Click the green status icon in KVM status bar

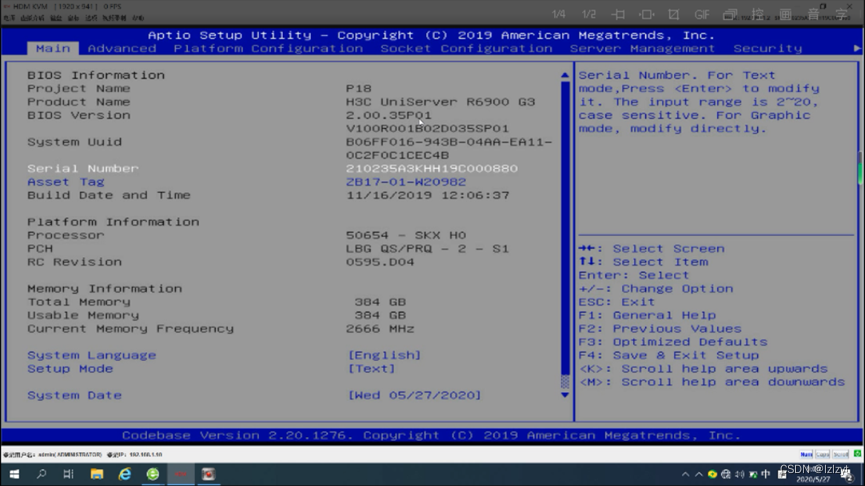(857, 454)
